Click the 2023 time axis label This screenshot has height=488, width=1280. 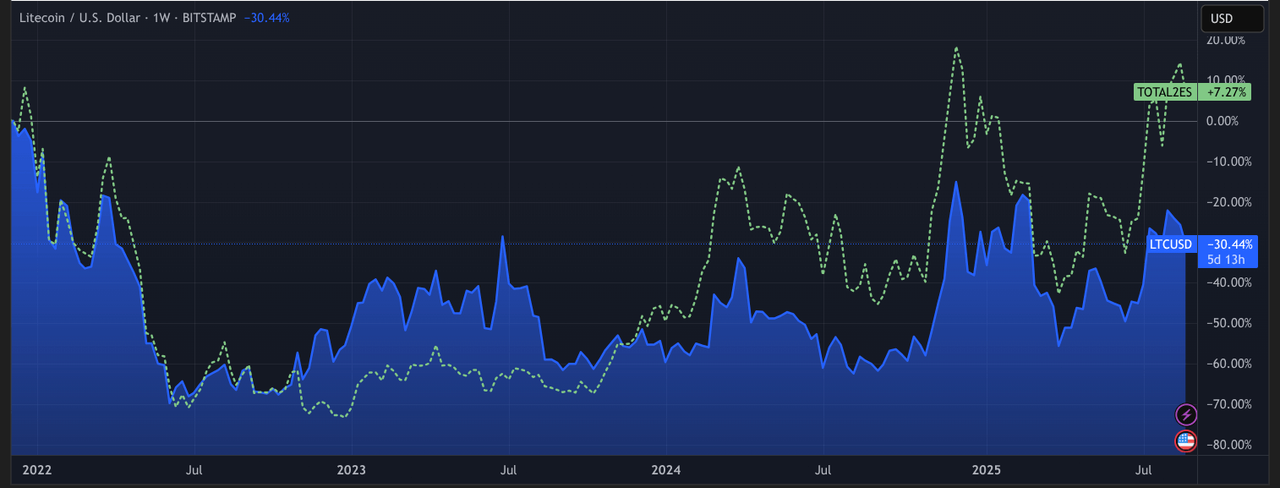click(351, 469)
